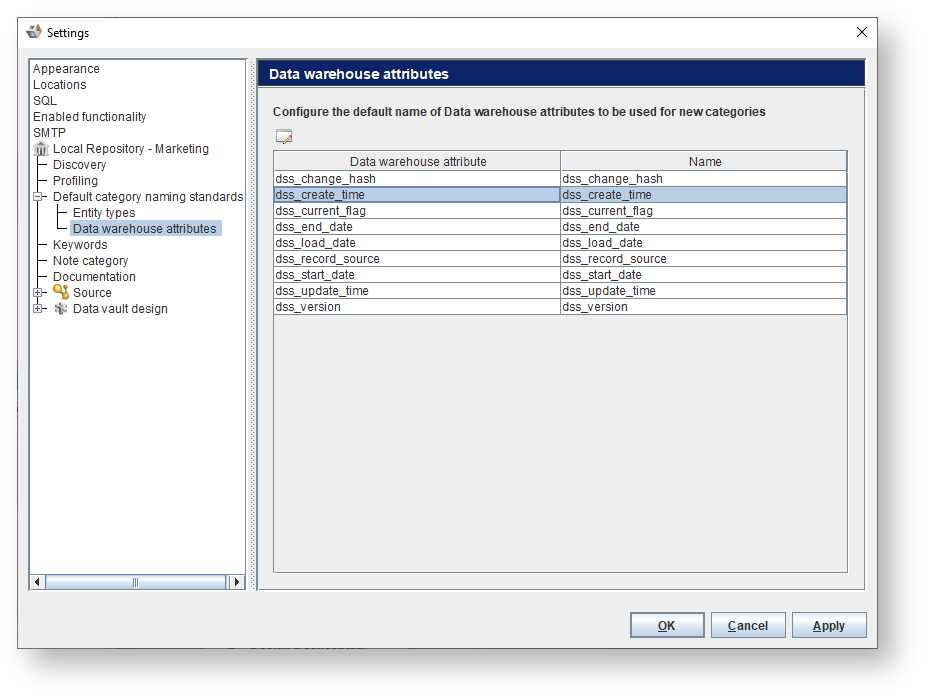Image resolution: width=926 pixels, height=697 pixels.
Task: Click the Apply button
Action: click(x=829, y=625)
